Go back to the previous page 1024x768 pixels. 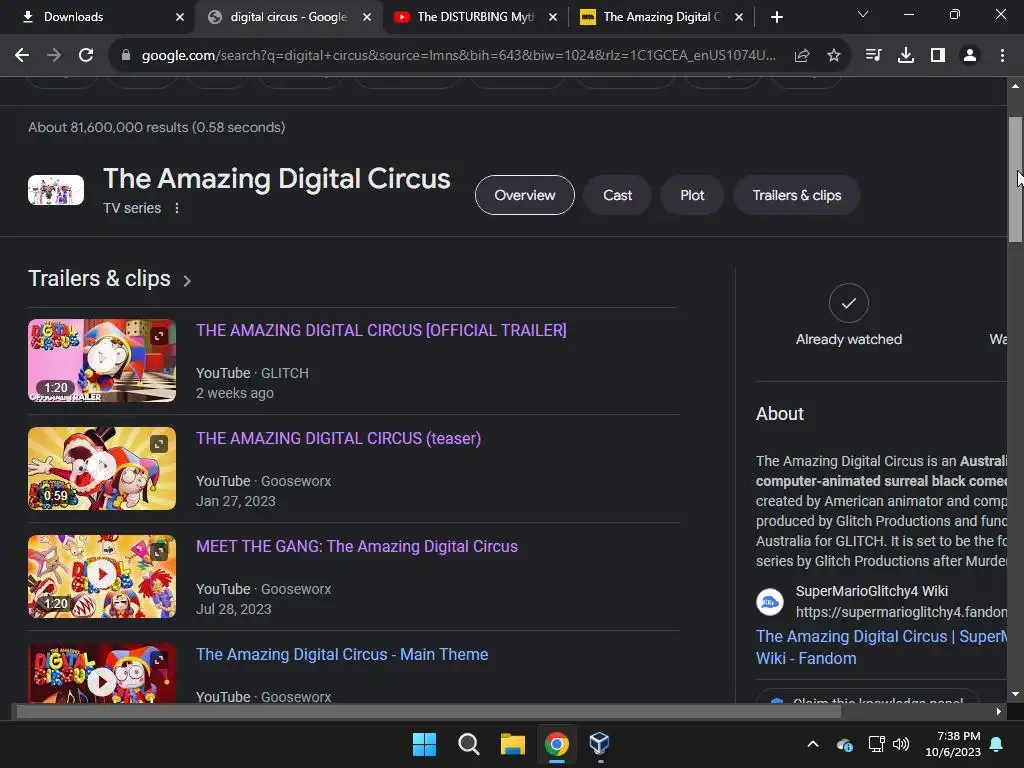(22, 56)
